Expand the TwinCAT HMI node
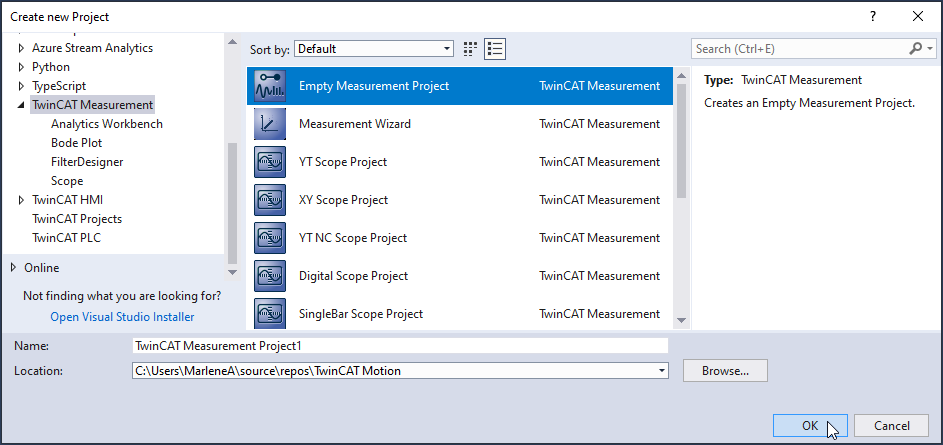Viewport: 943px width, 445px height. [22, 200]
